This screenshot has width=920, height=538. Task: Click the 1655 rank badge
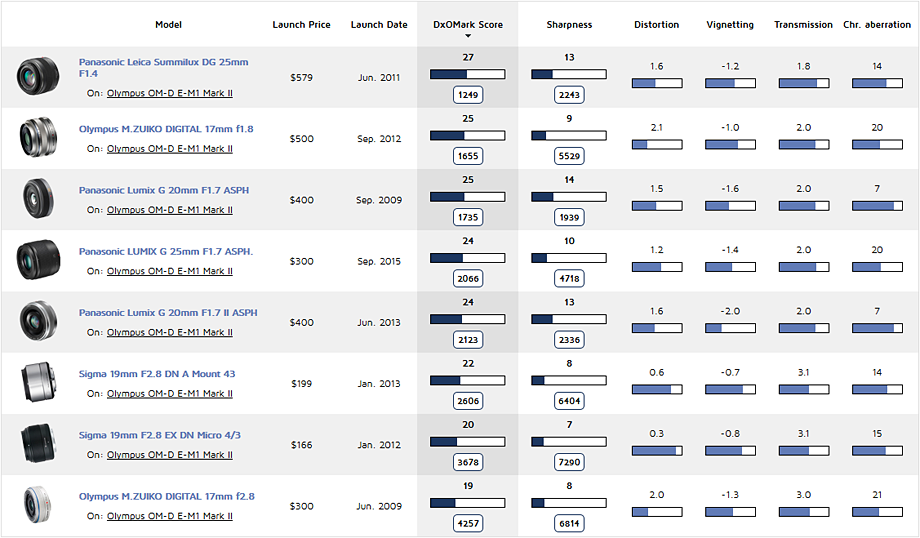point(468,156)
